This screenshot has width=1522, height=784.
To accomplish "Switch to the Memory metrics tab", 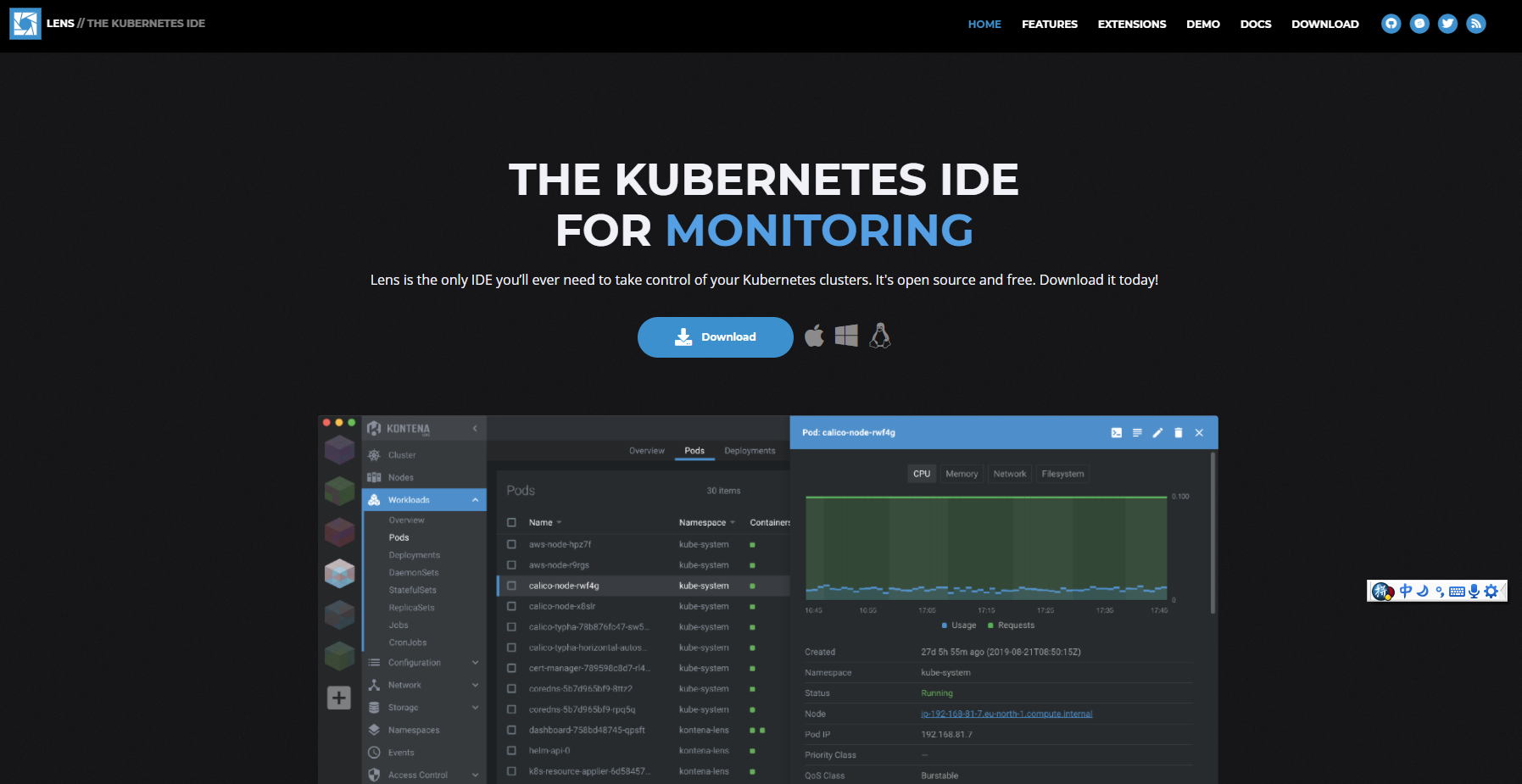I will coord(962,474).
